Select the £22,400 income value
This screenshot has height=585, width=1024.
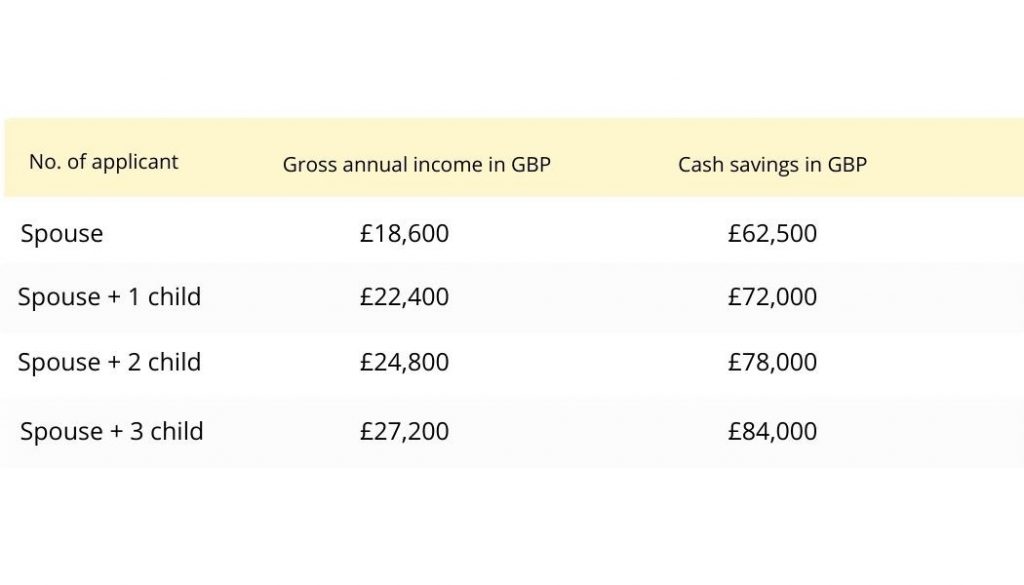click(404, 297)
